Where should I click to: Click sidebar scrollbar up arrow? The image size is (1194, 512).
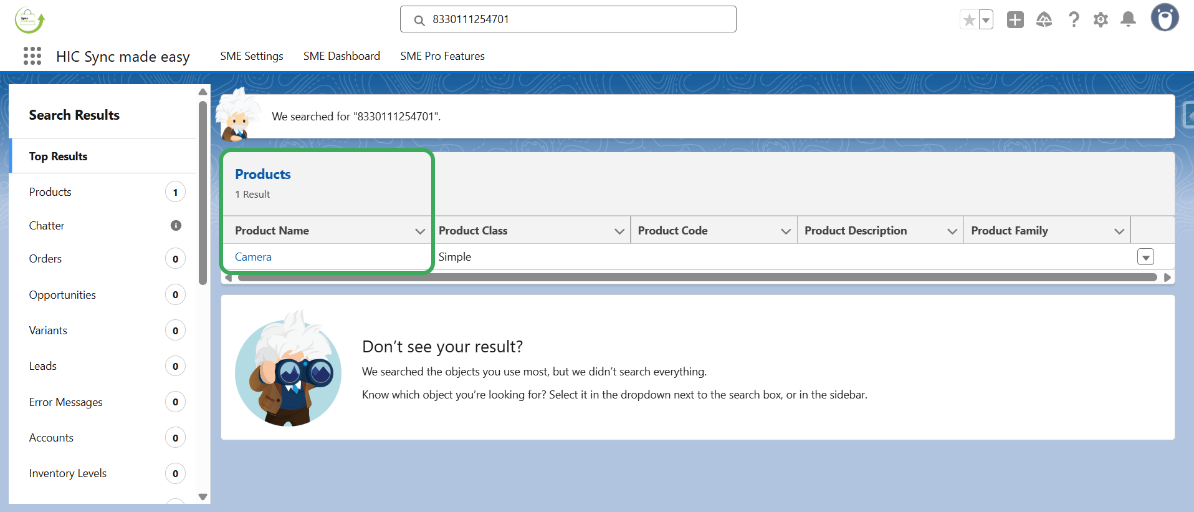[203, 92]
